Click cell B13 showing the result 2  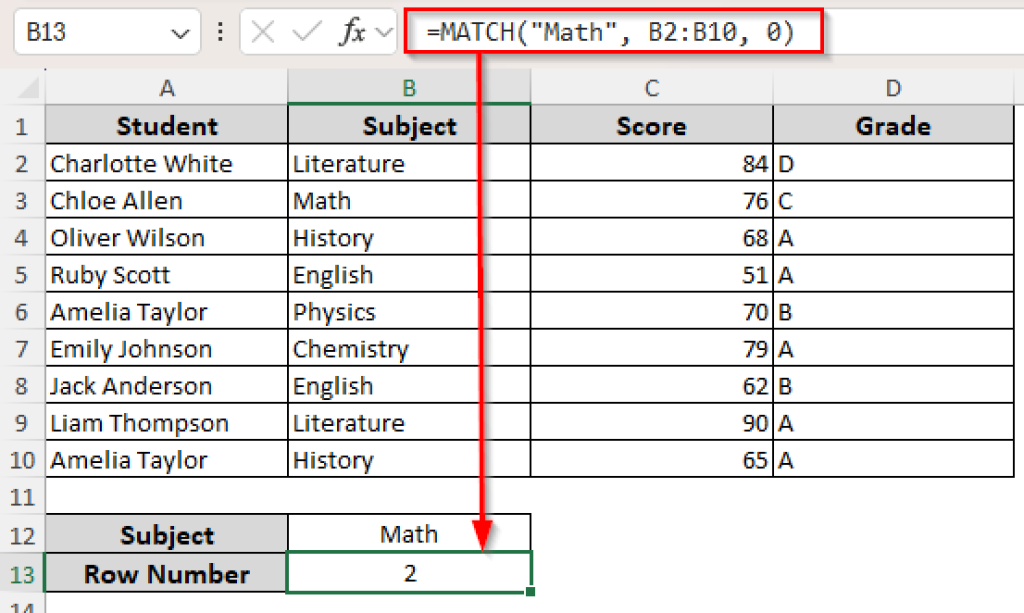click(408, 573)
